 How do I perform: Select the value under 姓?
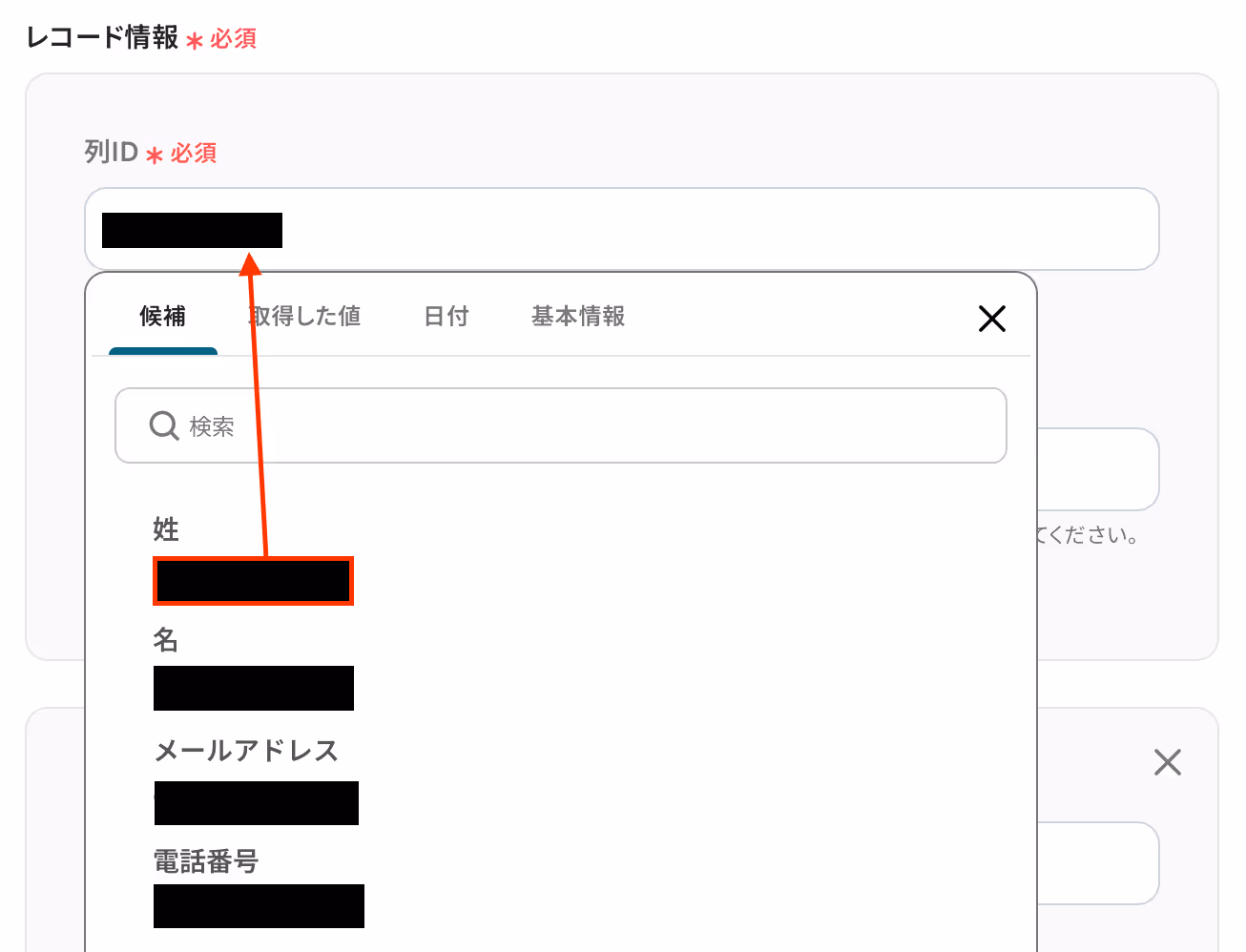(x=254, y=581)
